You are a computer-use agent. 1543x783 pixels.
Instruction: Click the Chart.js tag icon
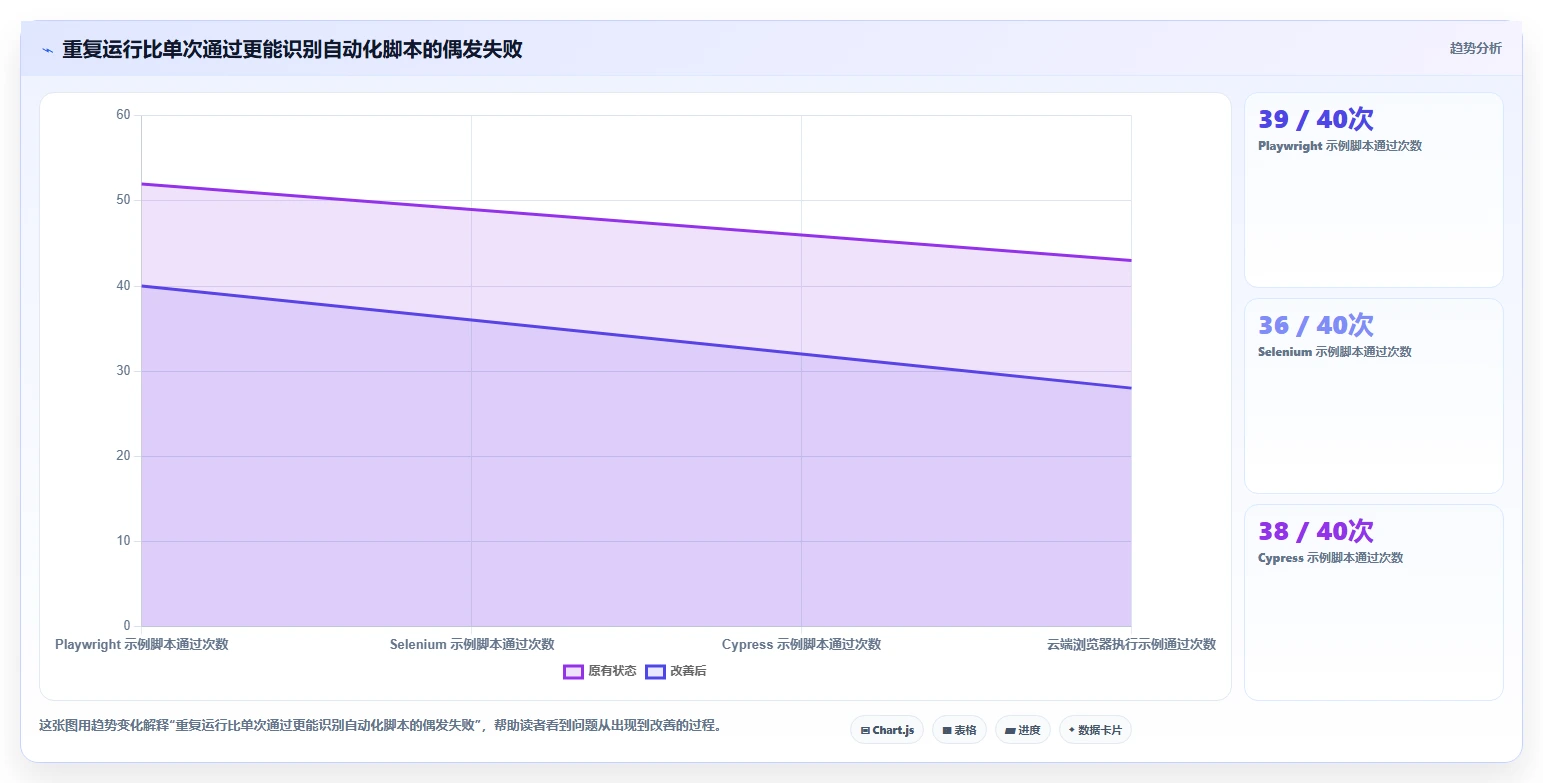(865, 731)
